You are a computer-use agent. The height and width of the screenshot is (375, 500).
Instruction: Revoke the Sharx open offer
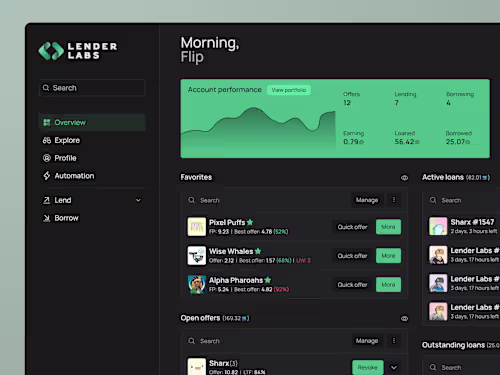(x=368, y=367)
